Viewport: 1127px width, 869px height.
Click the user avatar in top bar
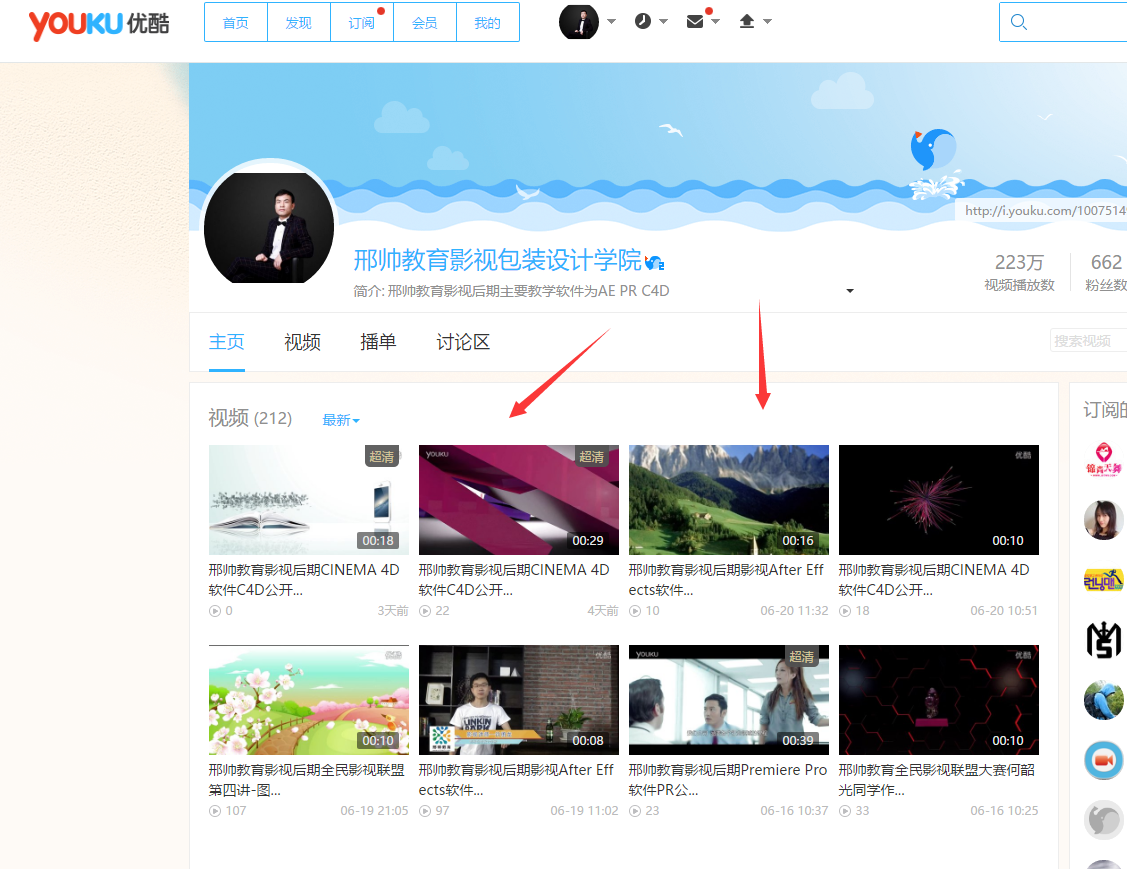[x=579, y=22]
